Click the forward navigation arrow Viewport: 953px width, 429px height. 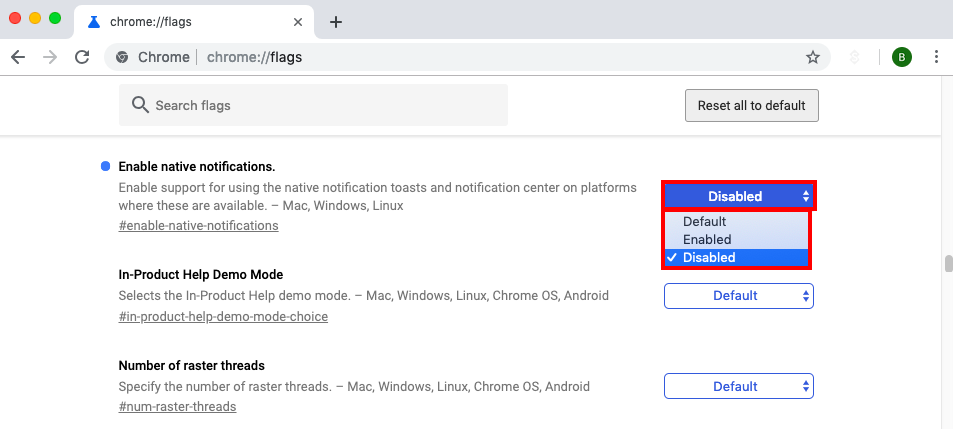[x=50, y=57]
